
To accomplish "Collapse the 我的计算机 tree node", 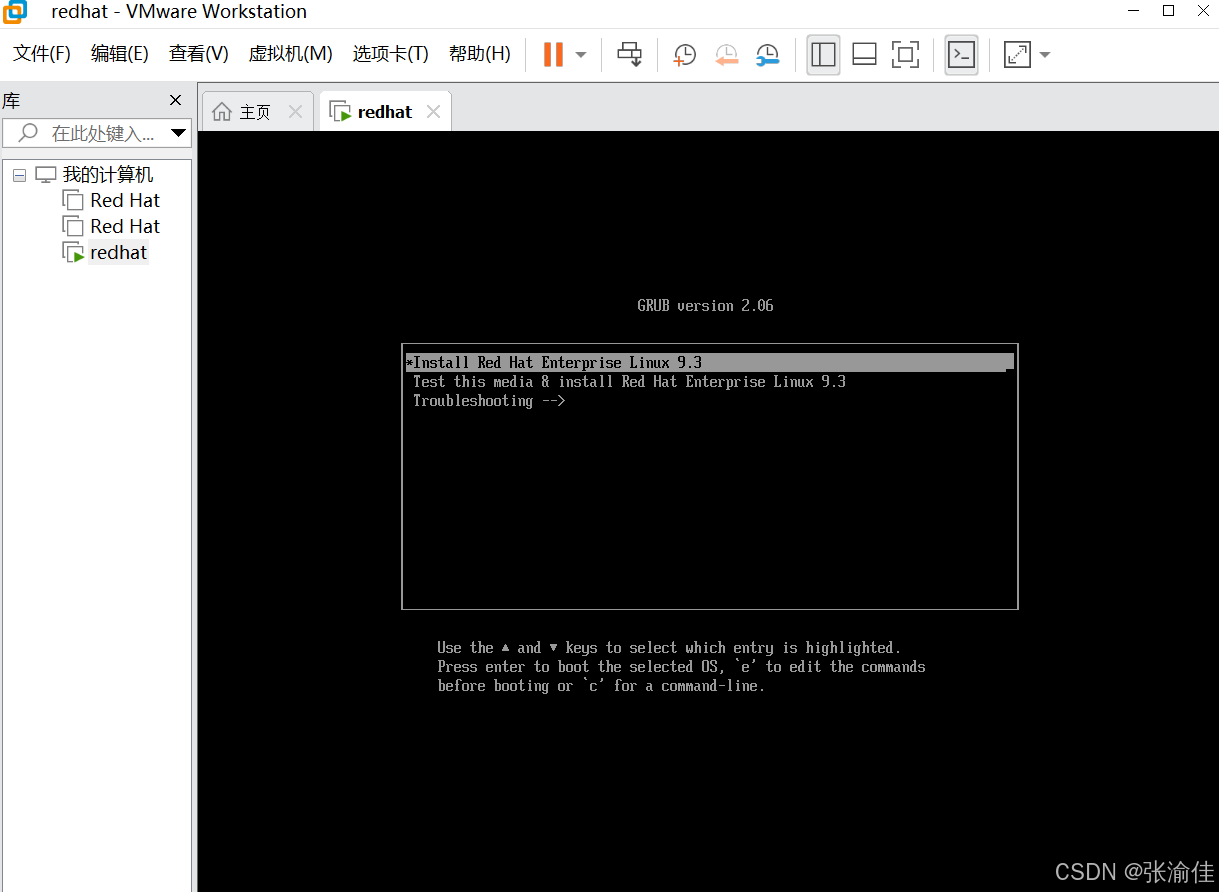I will (x=19, y=175).
